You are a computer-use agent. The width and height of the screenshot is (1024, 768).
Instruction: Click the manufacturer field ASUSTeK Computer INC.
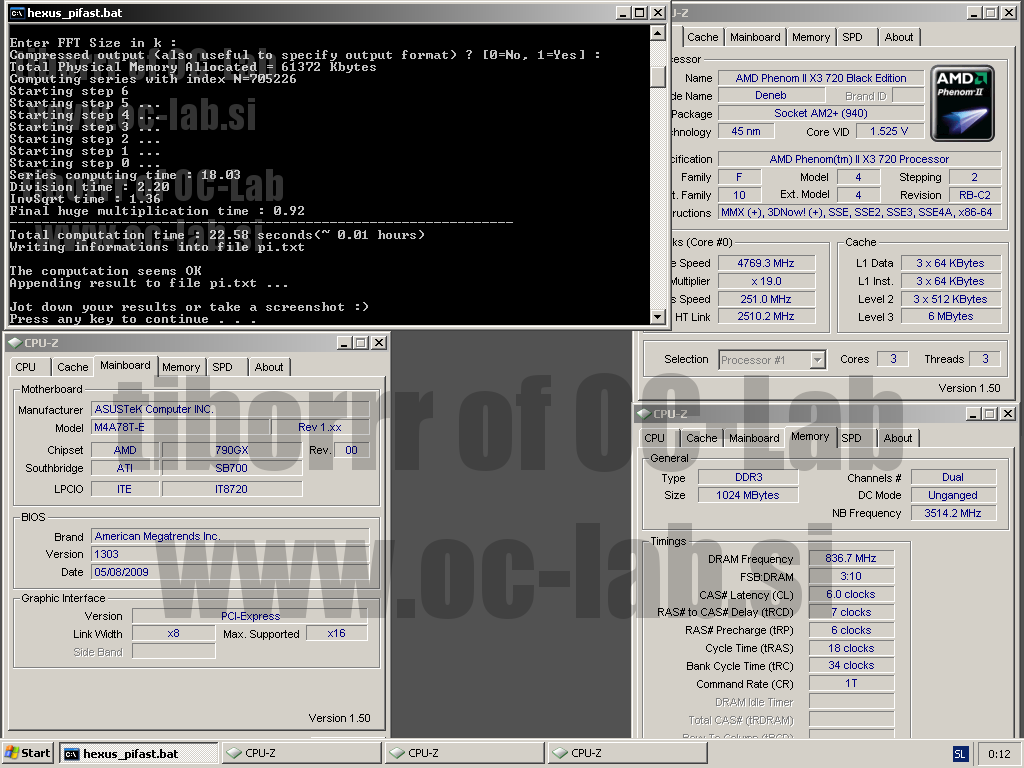coord(230,409)
